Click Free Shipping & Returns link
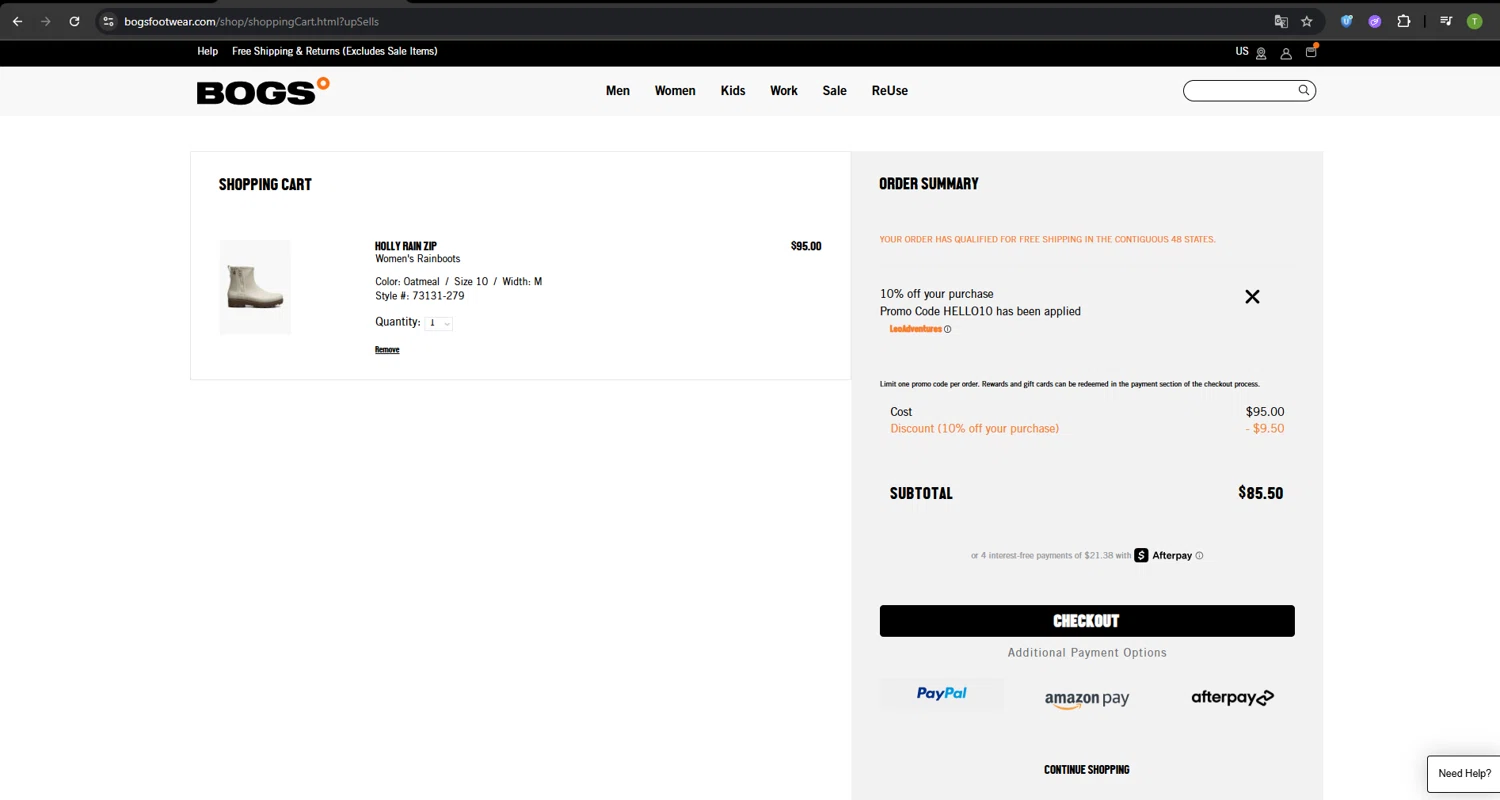The width and height of the screenshot is (1500, 800). (335, 51)
